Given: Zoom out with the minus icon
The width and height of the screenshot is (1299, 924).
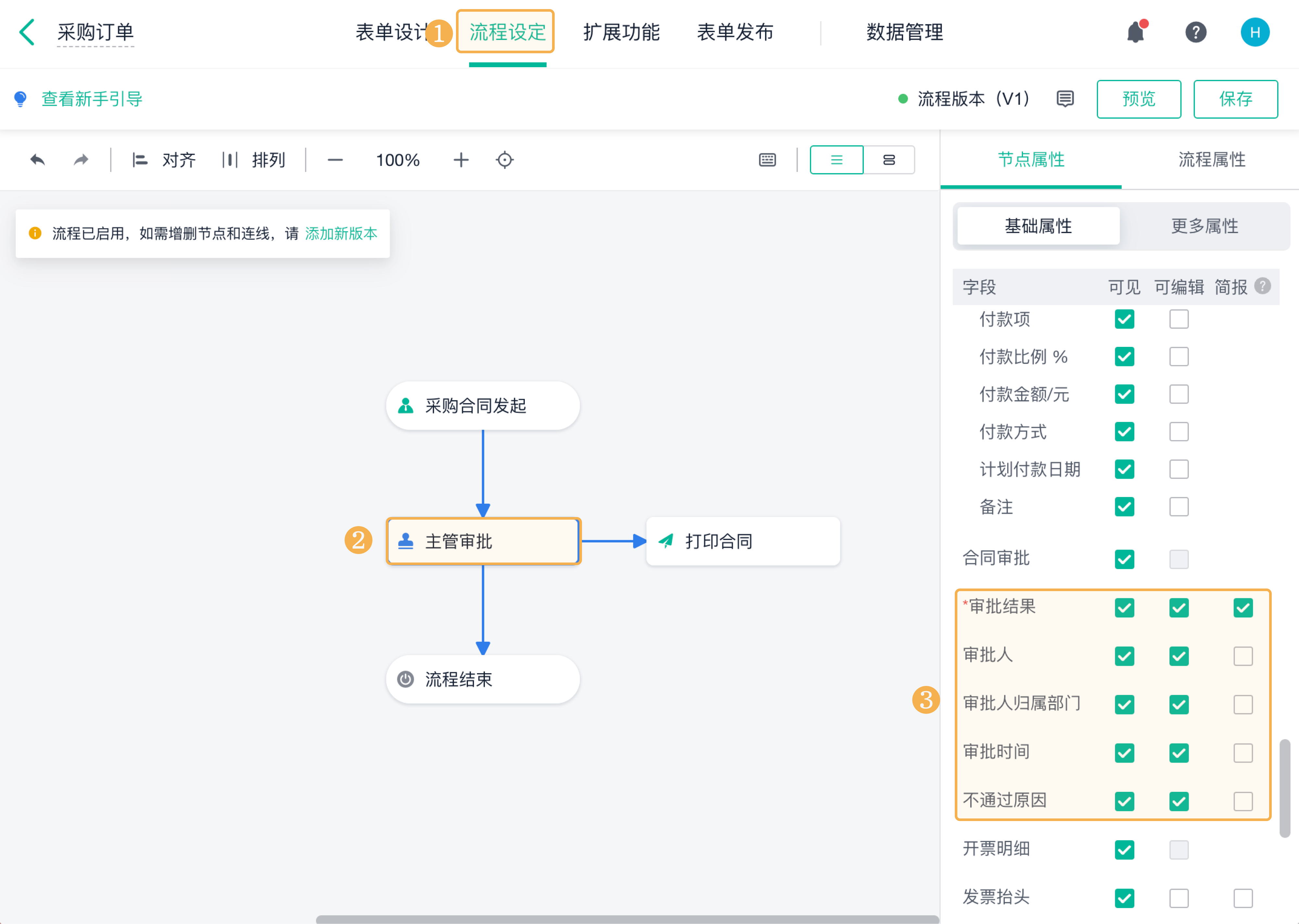Looking at the screenshot, I should click(335, 160).
